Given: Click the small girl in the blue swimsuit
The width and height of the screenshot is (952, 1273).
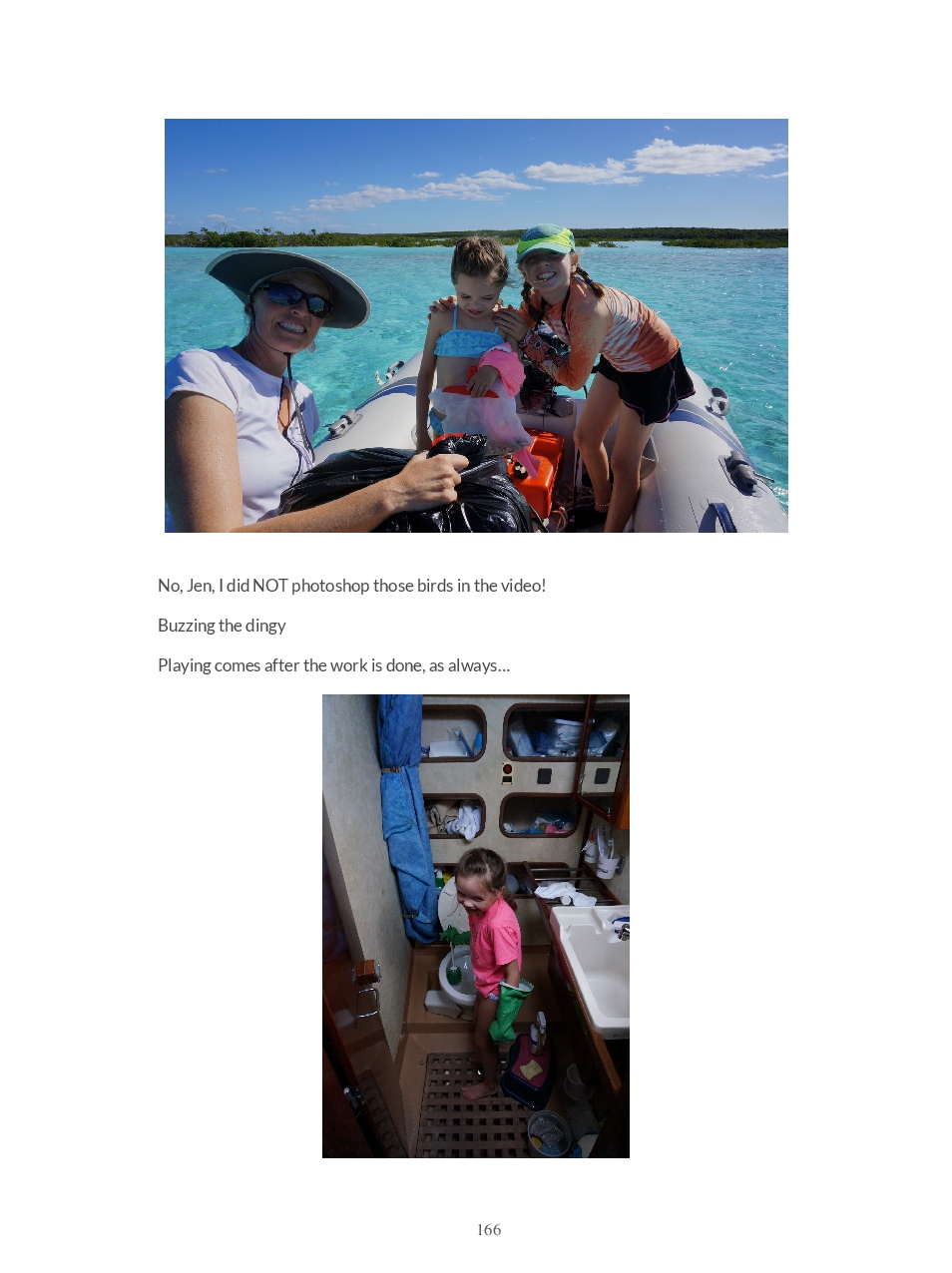Looking at the screenshot, I should (x=474, y=339).
